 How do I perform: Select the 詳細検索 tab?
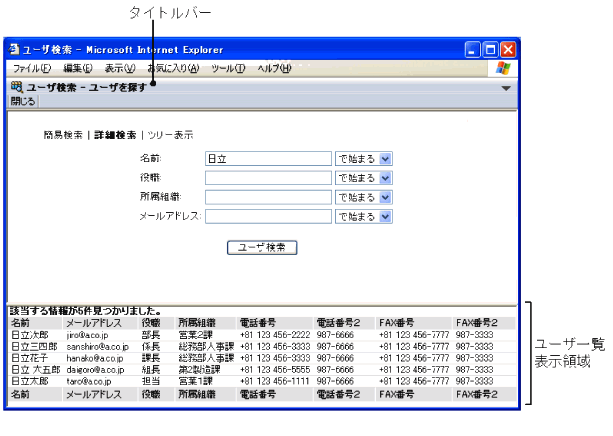tap(115, 135)
